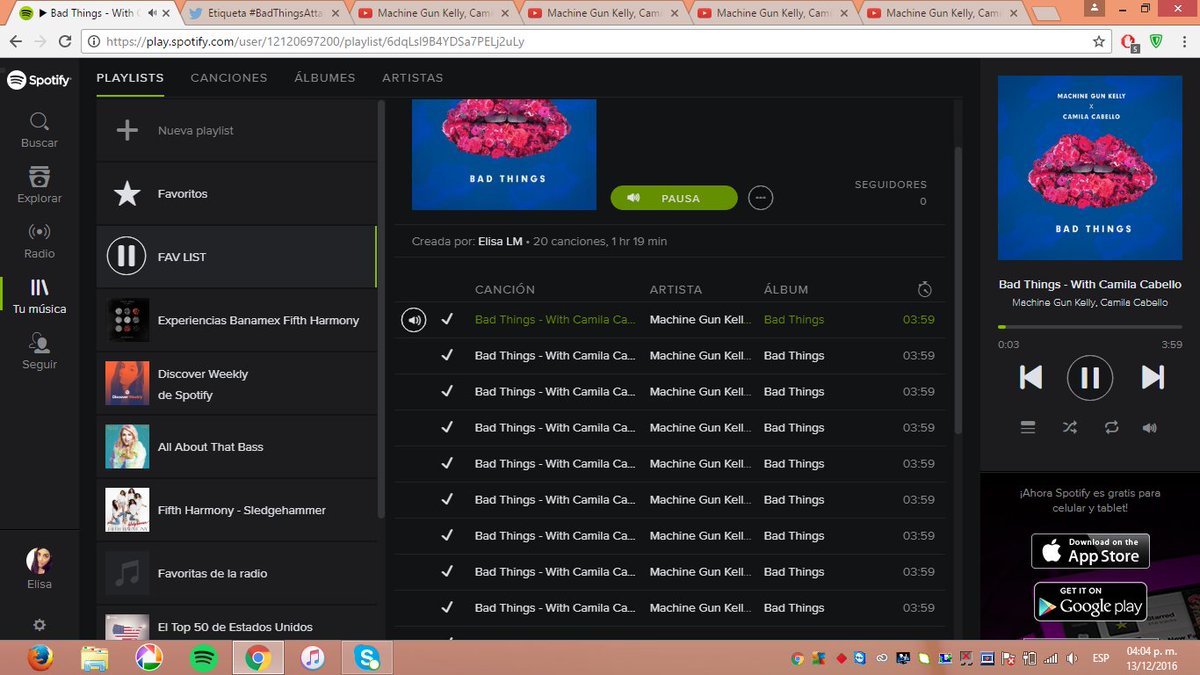Switch to Twitter Etiqueta #BadThingsAtta browser tab

click(x=263, y=13)
